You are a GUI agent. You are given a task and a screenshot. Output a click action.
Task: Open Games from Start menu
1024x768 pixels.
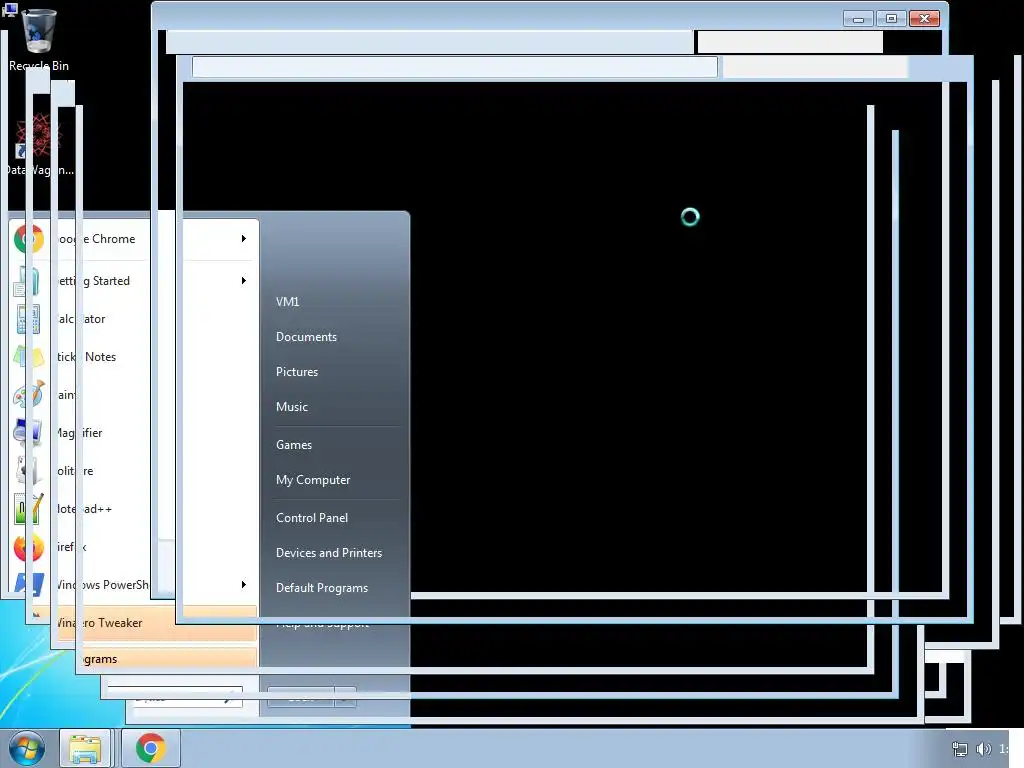pyautogui.click(x=294, y=445)
